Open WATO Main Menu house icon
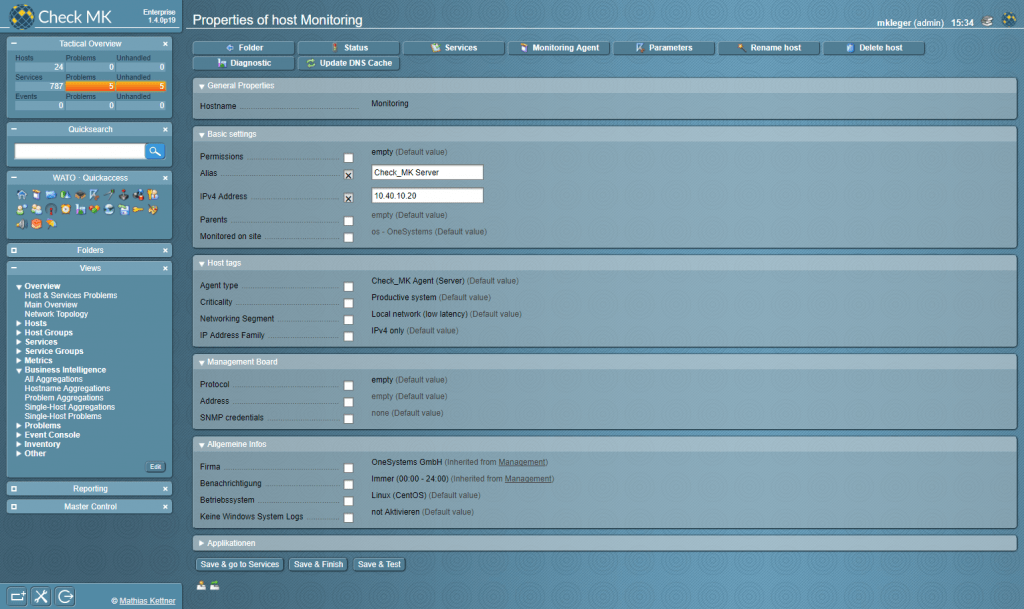Image resolution: width=1024 pixels, height=609 pixels. tap(22, 195)
